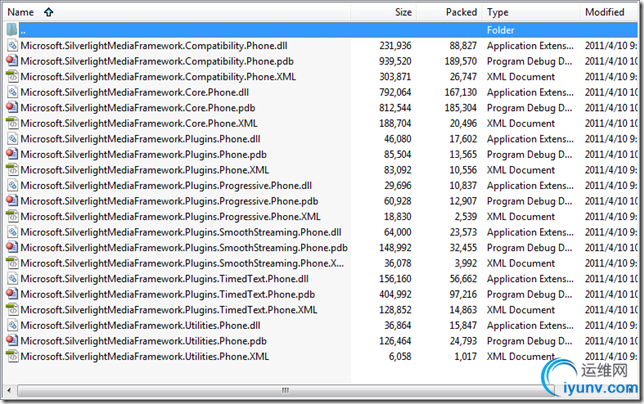Click the icon of Plugins.SmoothStreaming.Phone.dll
Viewport: 644px width, 404px height.
pyautogui.click(x=12, y=232)
